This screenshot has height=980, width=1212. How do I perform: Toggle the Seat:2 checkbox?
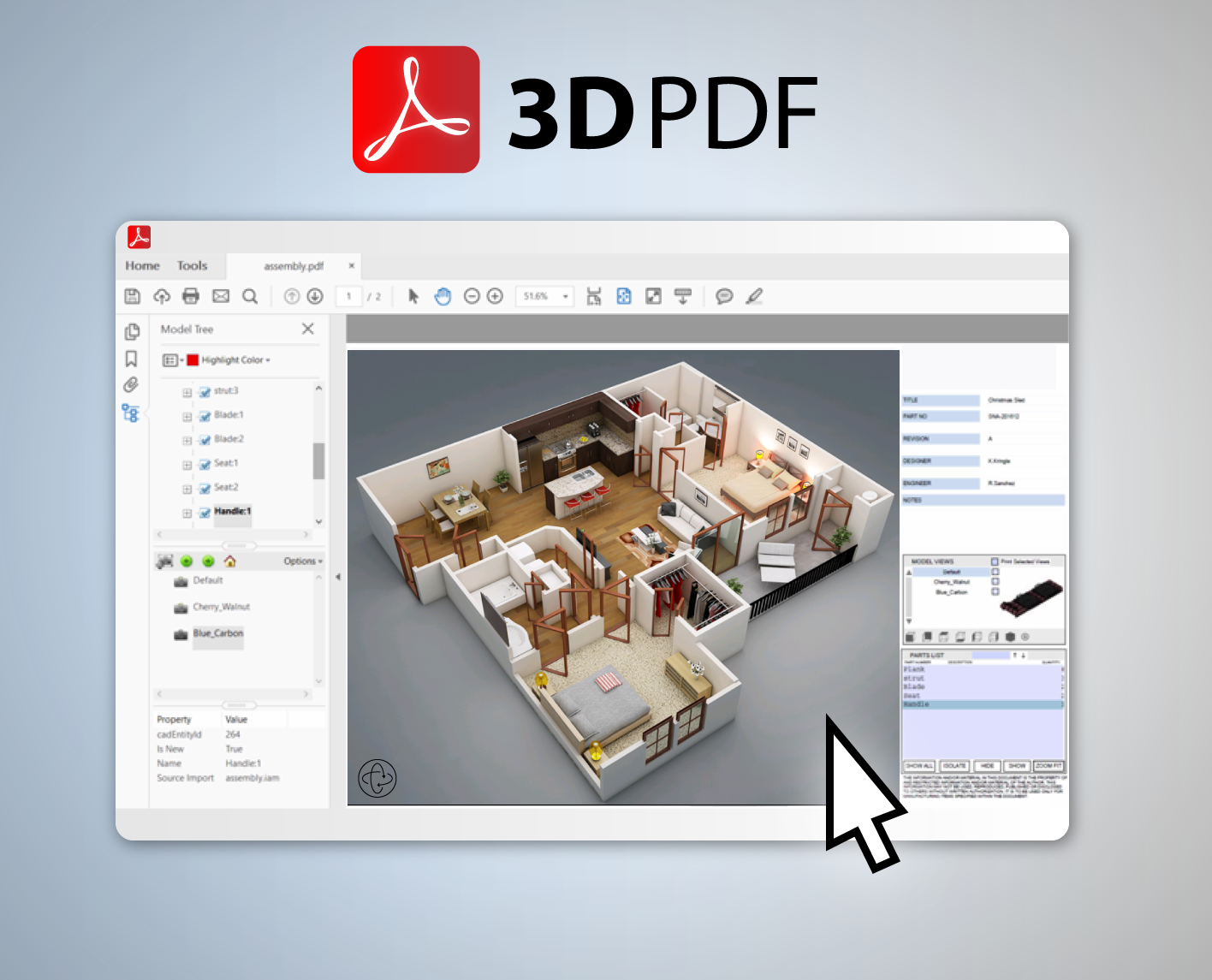pyautogui.click(x=205, y=489)
